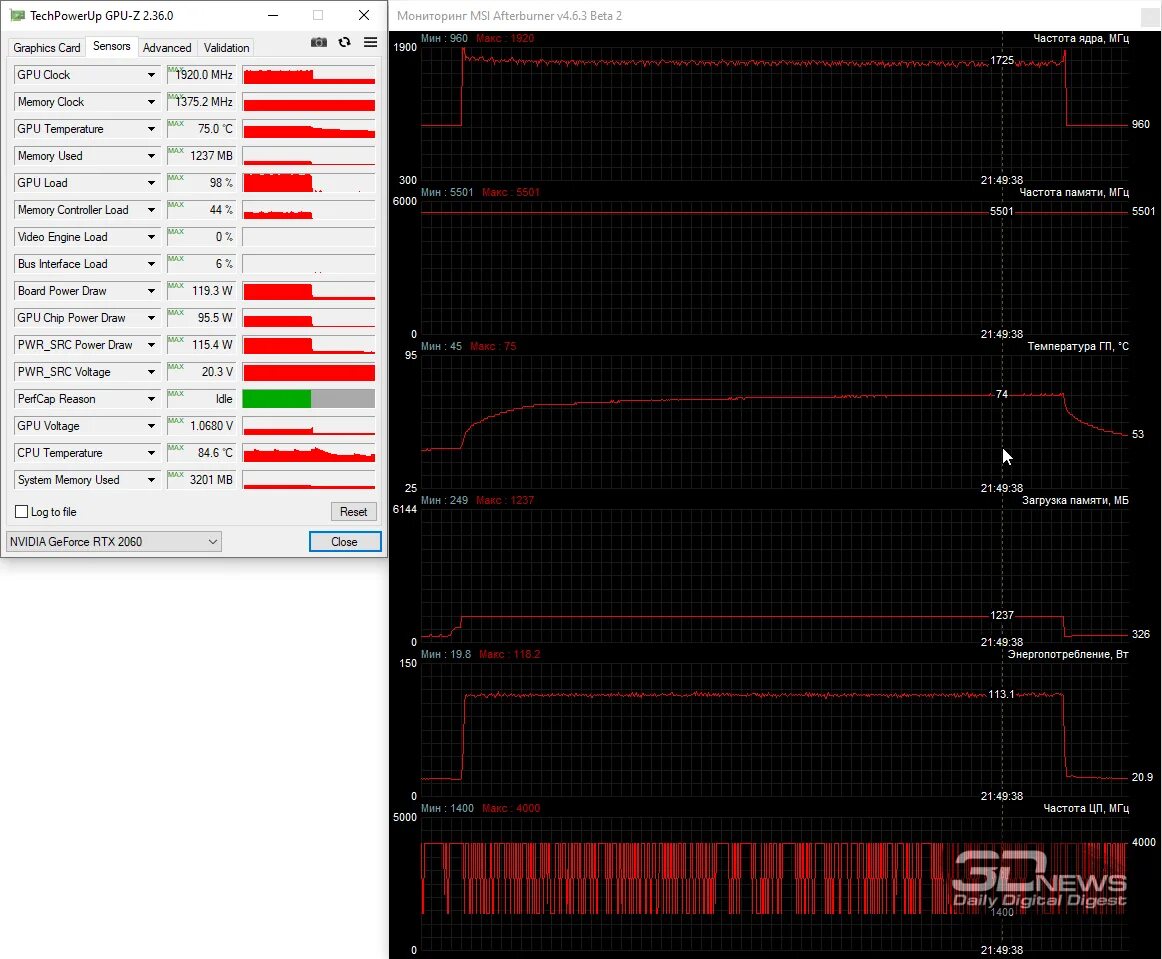Click the CPU Temperature 84.6 °C value
1162x959 pixels.
[201, 454]
